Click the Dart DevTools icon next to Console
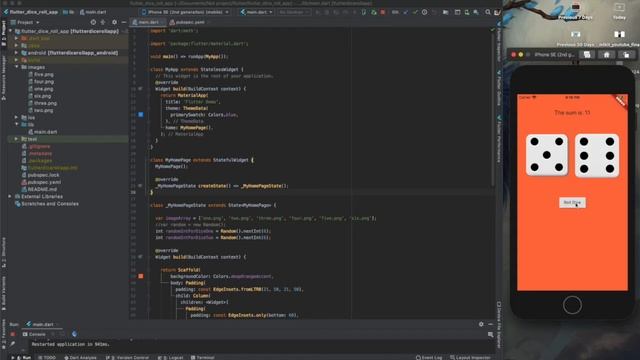The image size is (640, 360). coord(74,334)
